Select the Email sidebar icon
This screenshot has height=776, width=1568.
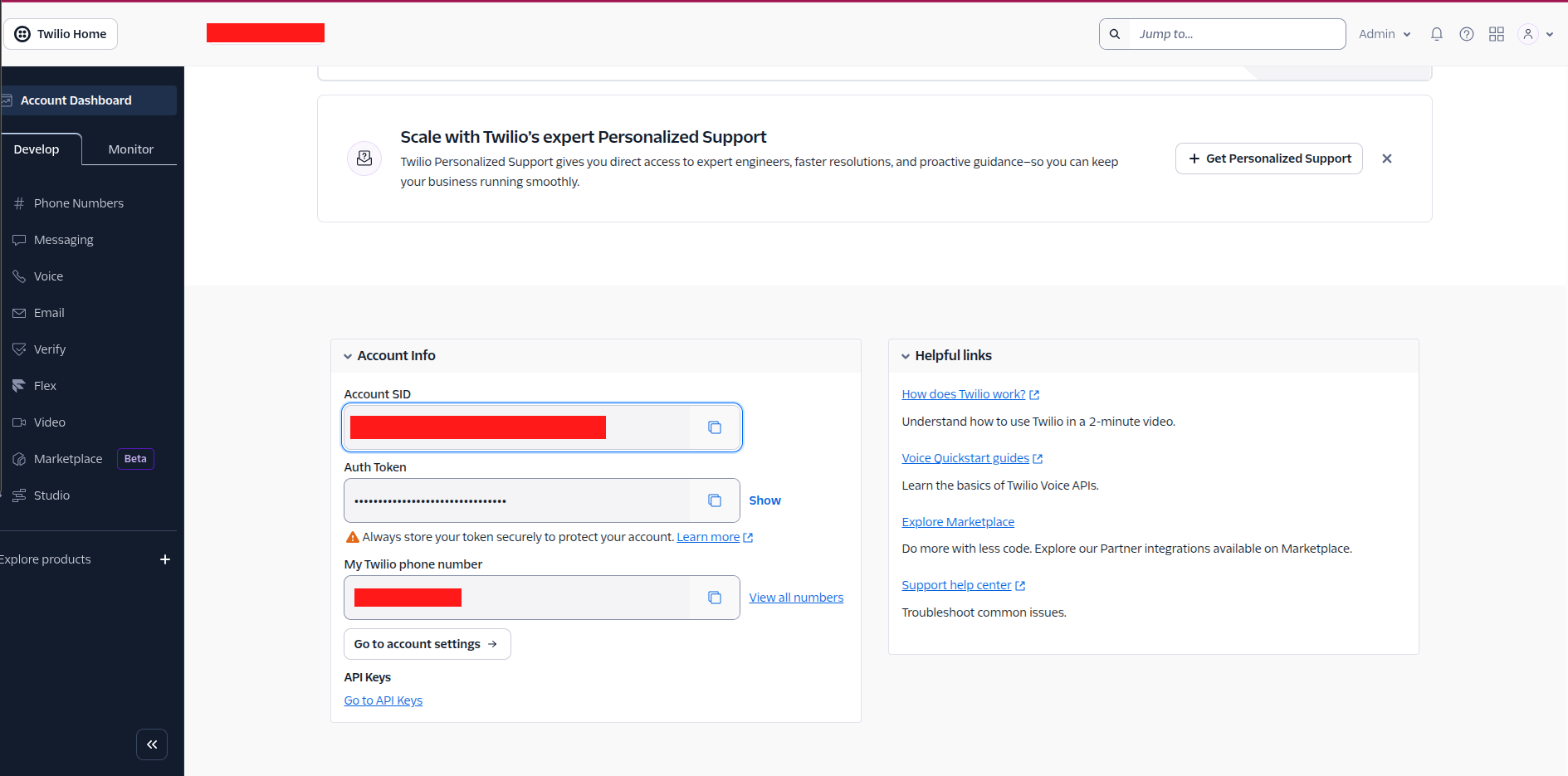pos(19,312)
